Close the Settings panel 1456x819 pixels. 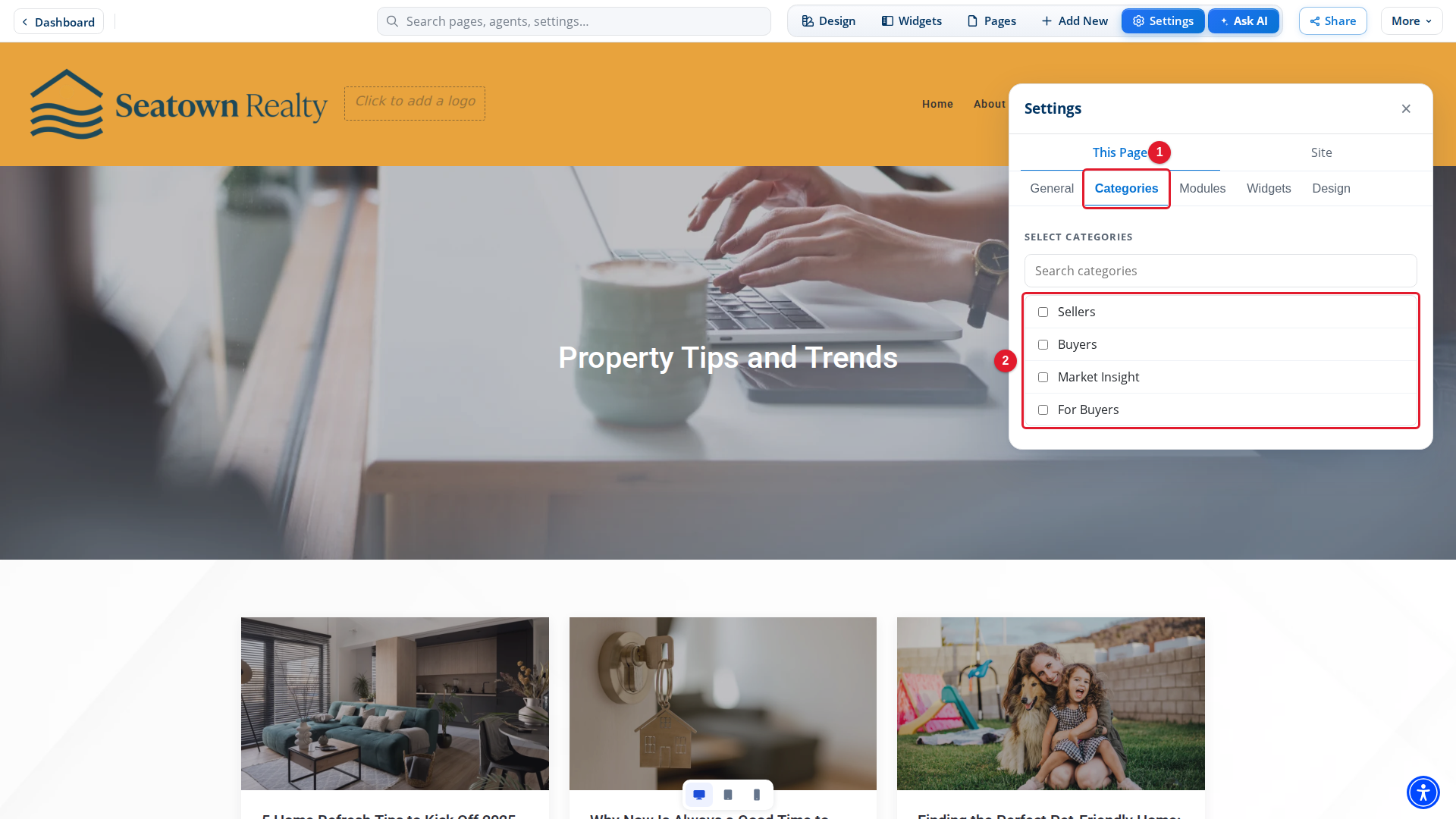click(1406, 109)
